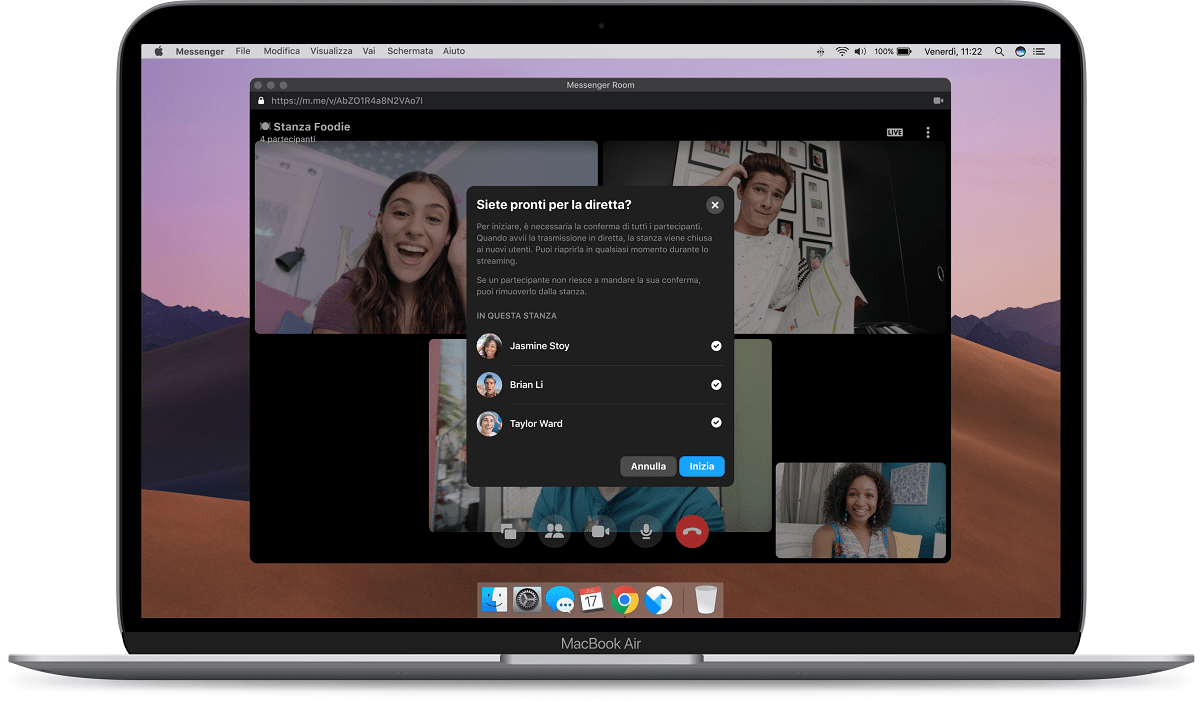The image size is (1200, 702).
Task: Open the Trash in the Dock
Action: [x=706, y=600]
